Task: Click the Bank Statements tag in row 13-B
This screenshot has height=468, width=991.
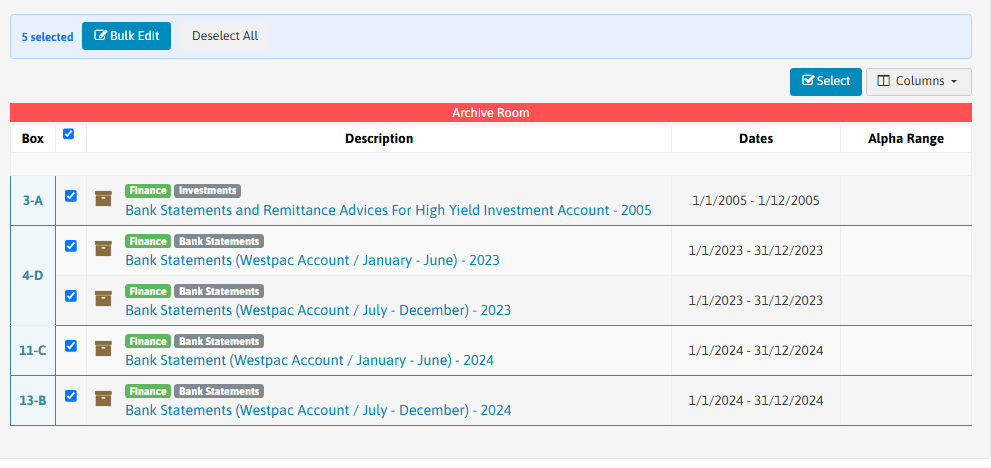Action: (x=219, y=391)
